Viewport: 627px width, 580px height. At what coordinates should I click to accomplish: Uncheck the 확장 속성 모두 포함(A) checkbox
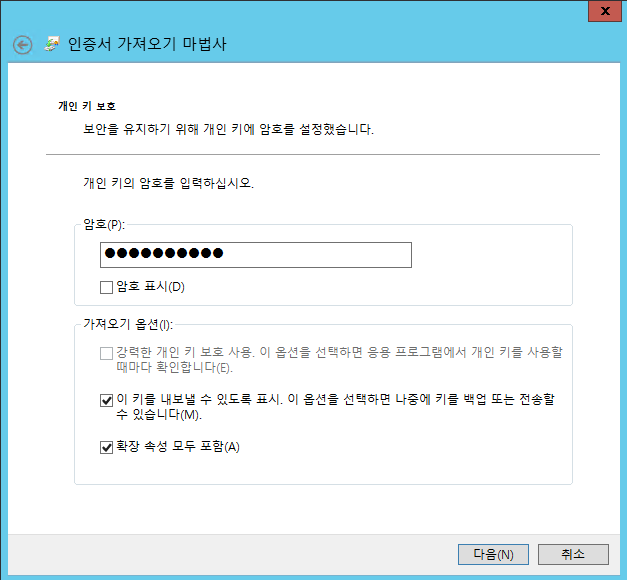[106, 447]
